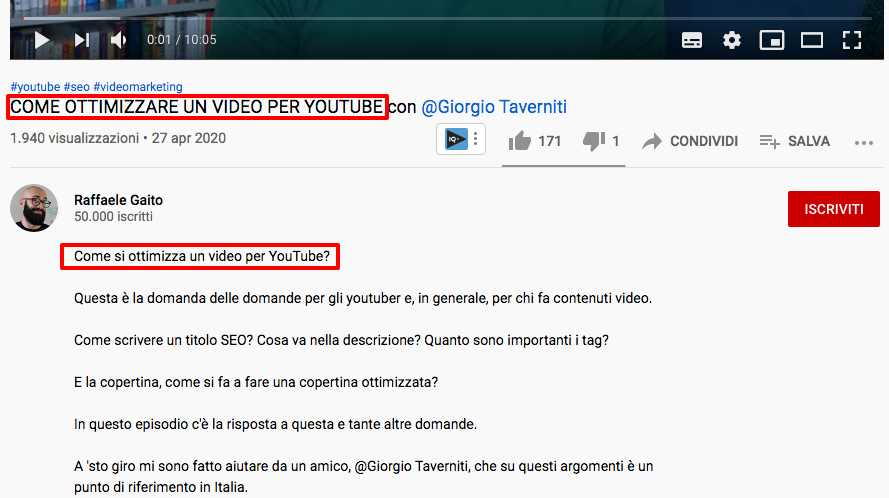This screenshot has height=498, width=889.
Task: Click line 'Come scrivere un titolo SEO?'
Action: pos(341,340)
